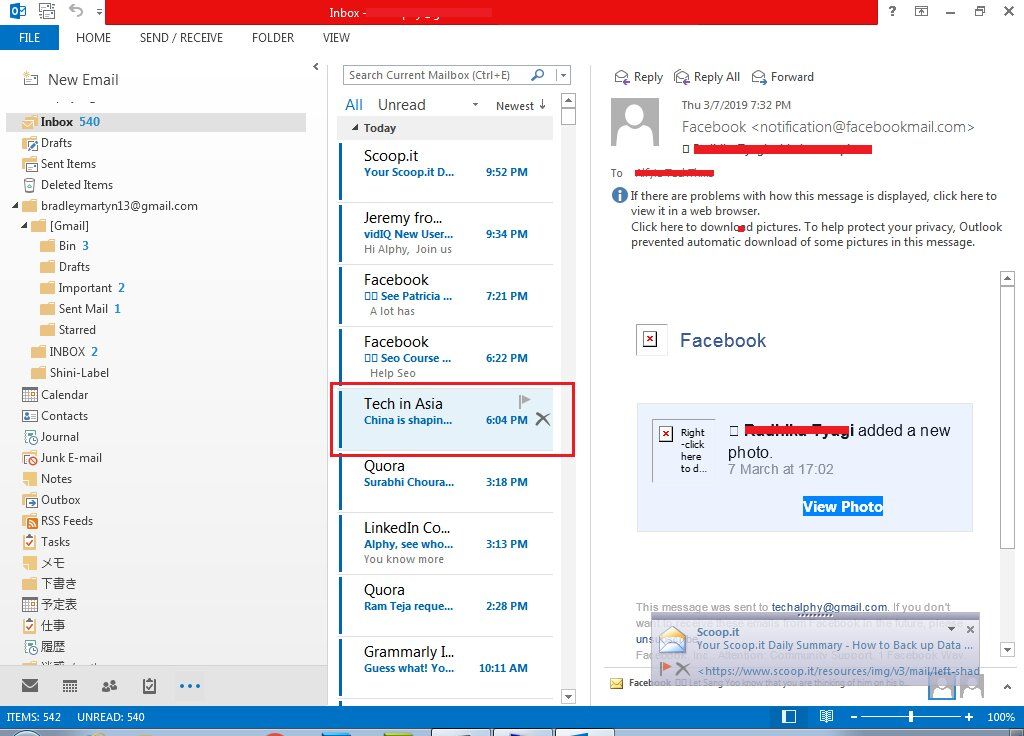Expand the people pane chevron
The image size is (1024, 736).
(1007, 686)
